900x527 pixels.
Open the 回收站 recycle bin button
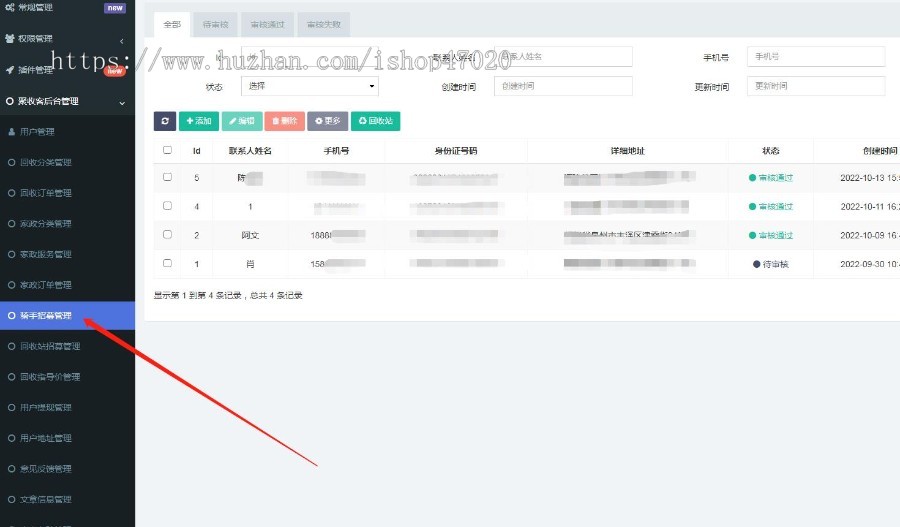(376, 121)
